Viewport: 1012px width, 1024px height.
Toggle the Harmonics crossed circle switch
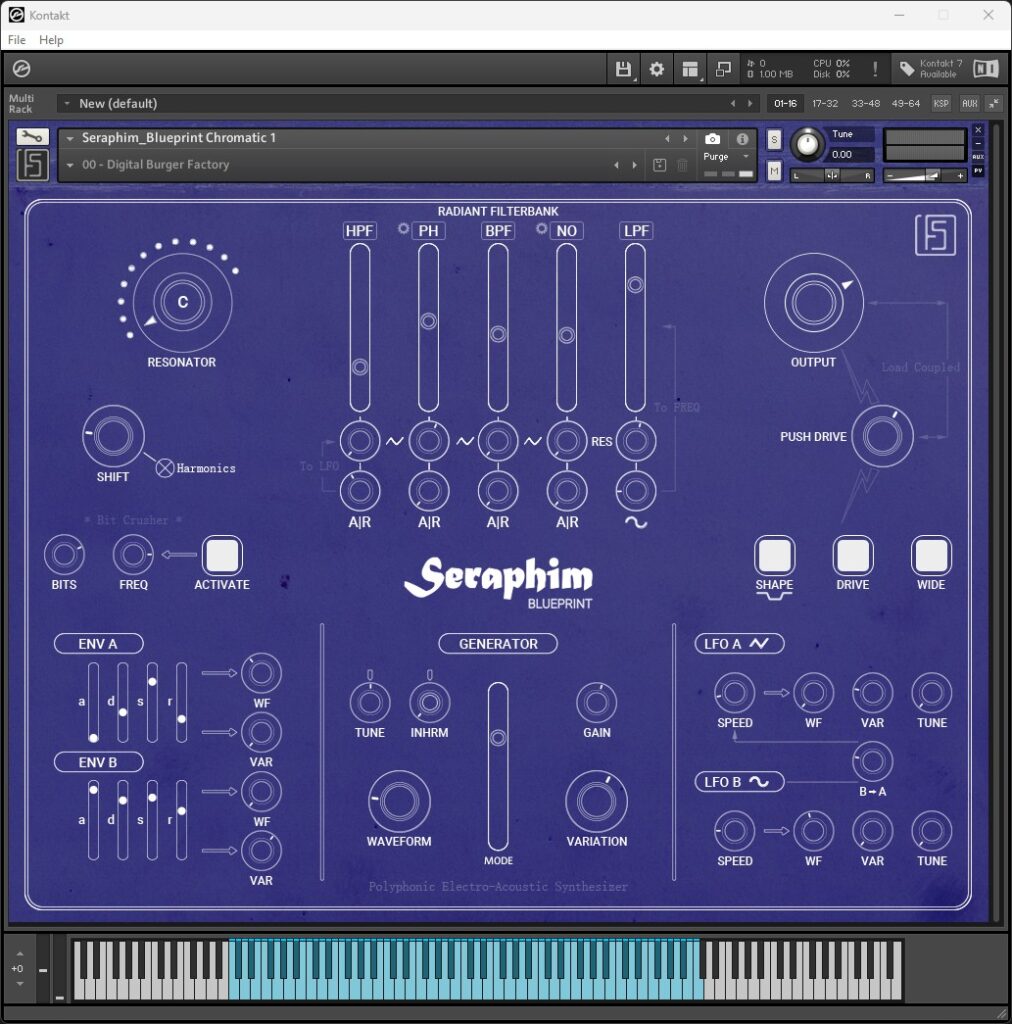(165, 467)
